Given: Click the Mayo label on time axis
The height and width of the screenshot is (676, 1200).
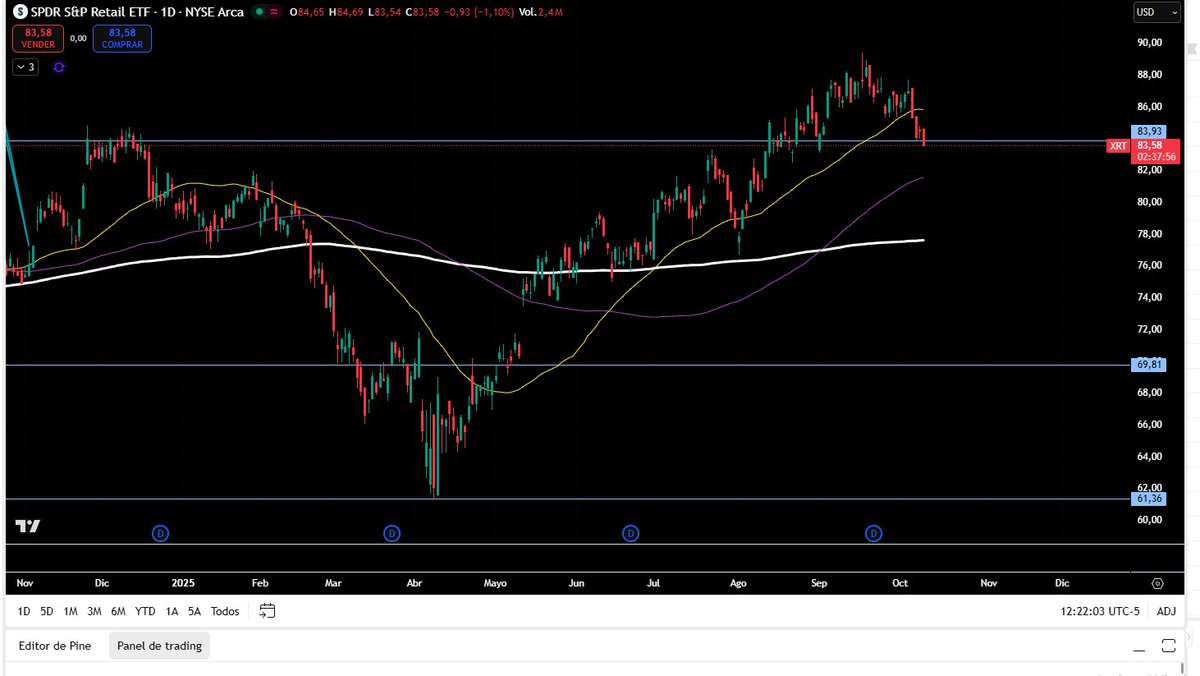Looking at the screenshot, I should click(496, 582).
